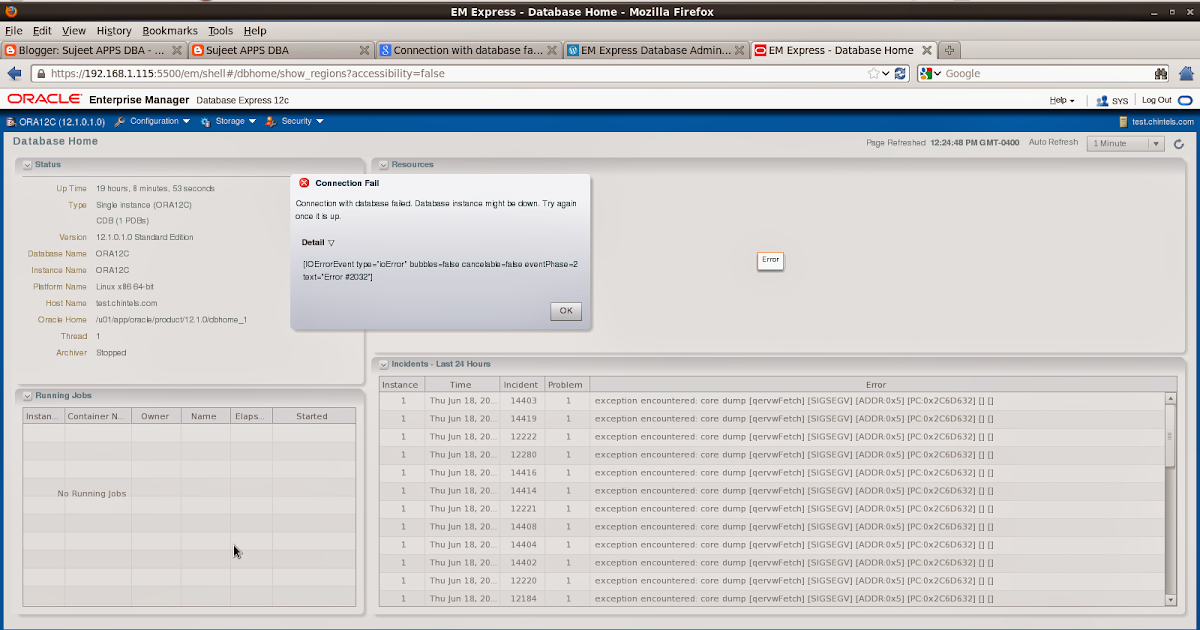Image resolution: width=1200 pixels, height=630 pixels.
Task: Click the Started column header in Running Jobs
Action: 312,416
